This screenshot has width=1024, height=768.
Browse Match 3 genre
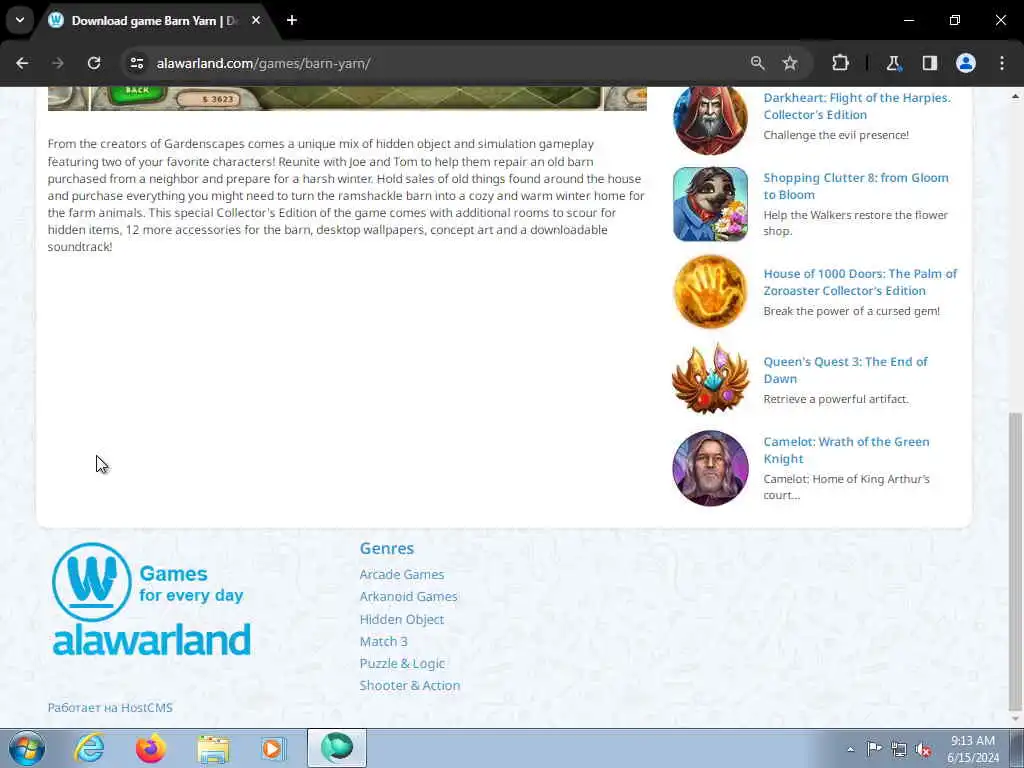pos(383,641)
